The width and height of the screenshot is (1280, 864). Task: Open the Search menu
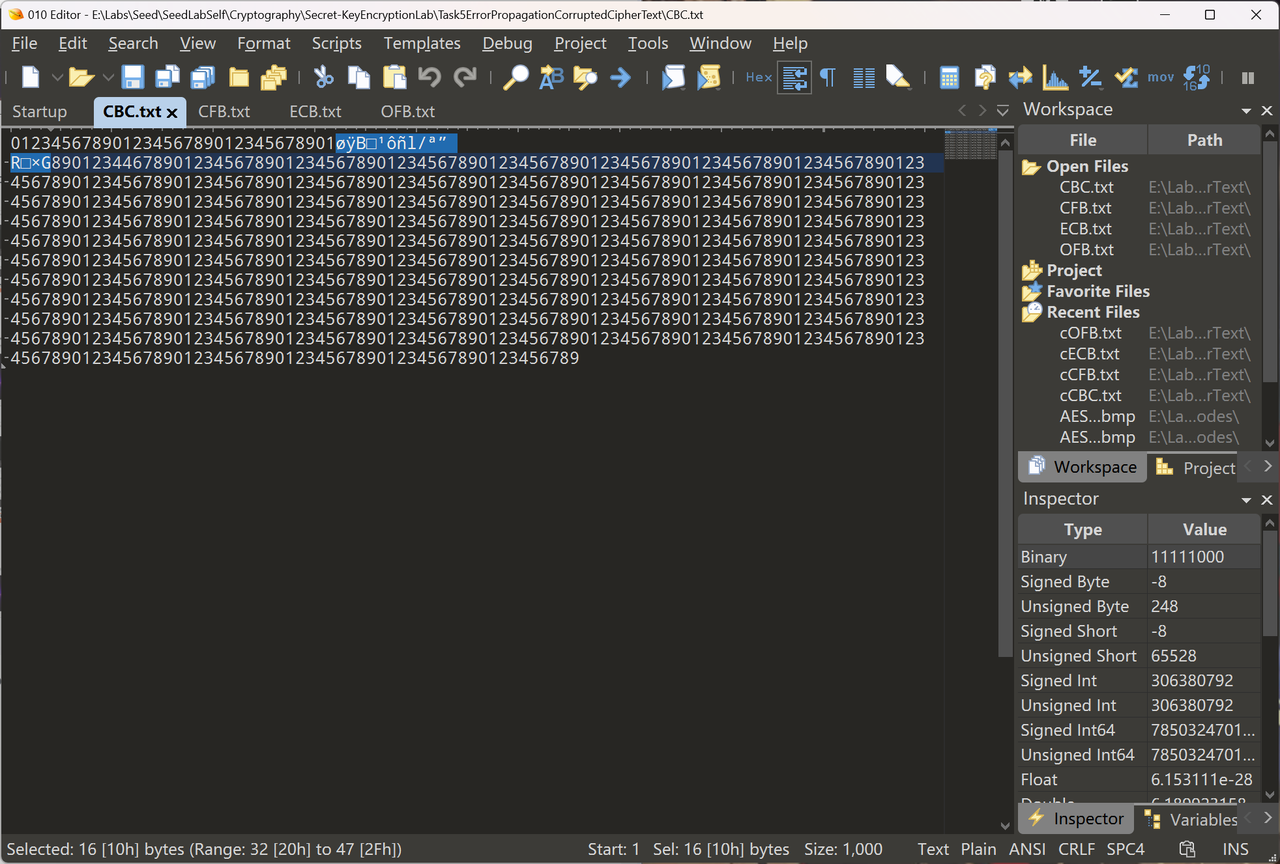pyautogui.click(x=133, y=43)
